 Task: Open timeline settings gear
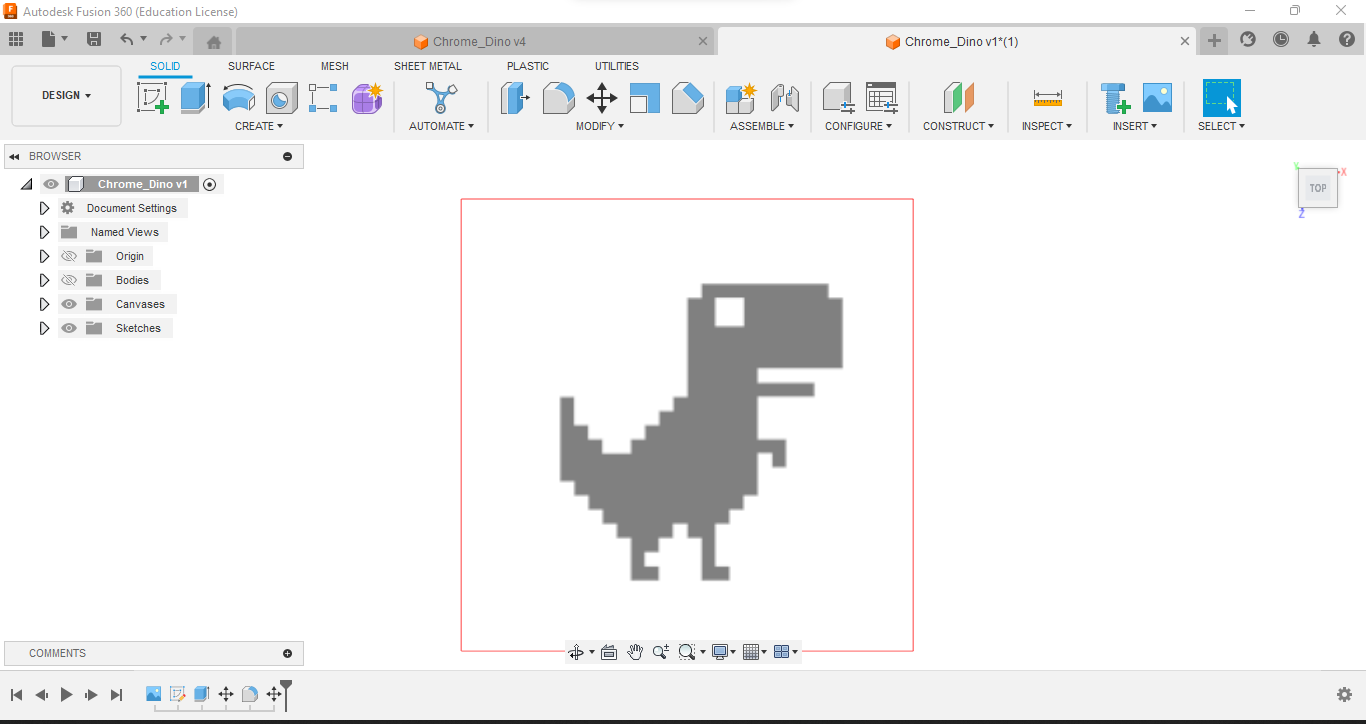1345,694
